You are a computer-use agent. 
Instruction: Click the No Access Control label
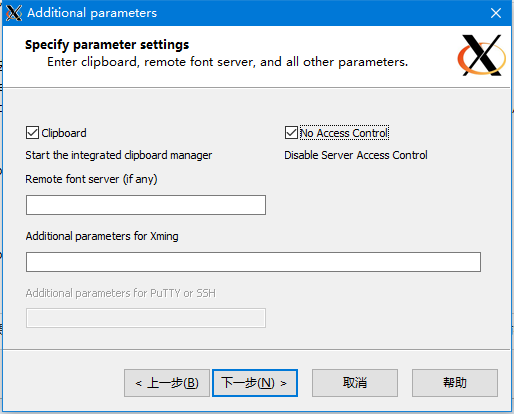(344, 133)
